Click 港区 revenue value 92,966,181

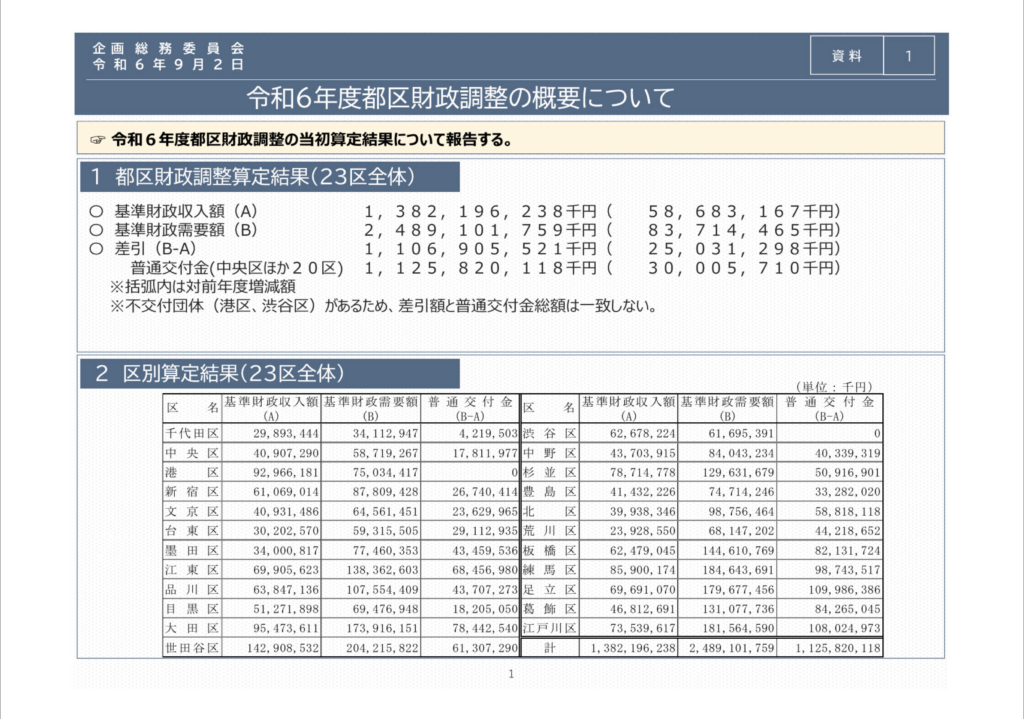click(x=285, y=472)
